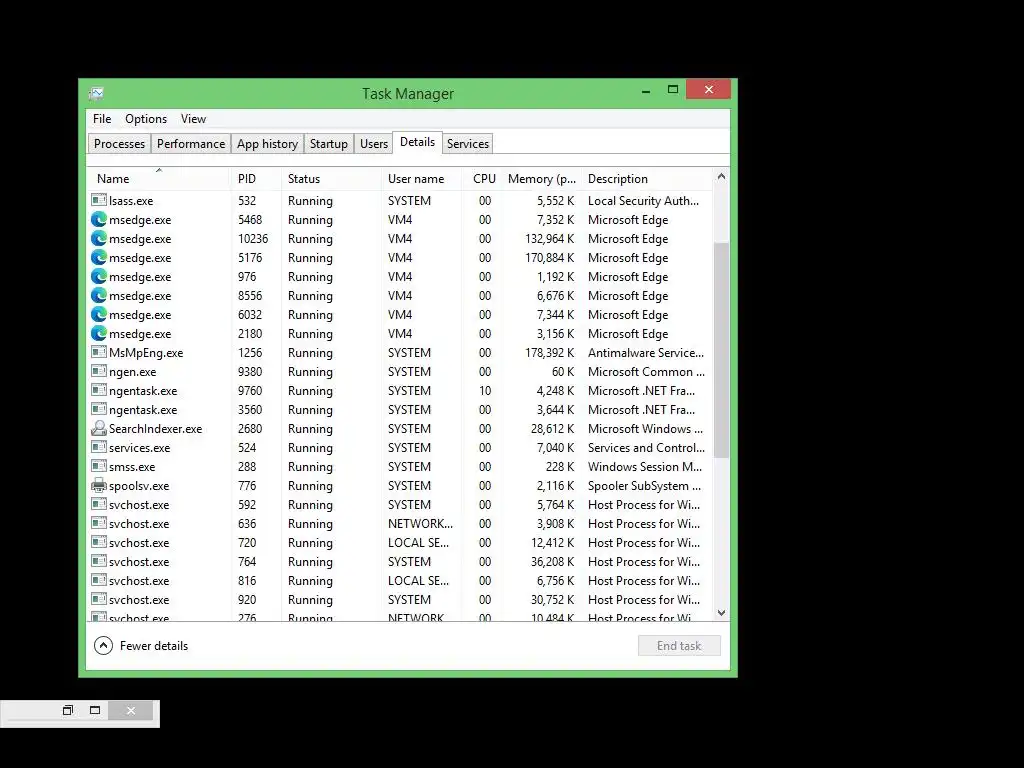Click icon of svchost.exe PID 636
Viewport: 1024px width, 768px height.
point(99,523)
